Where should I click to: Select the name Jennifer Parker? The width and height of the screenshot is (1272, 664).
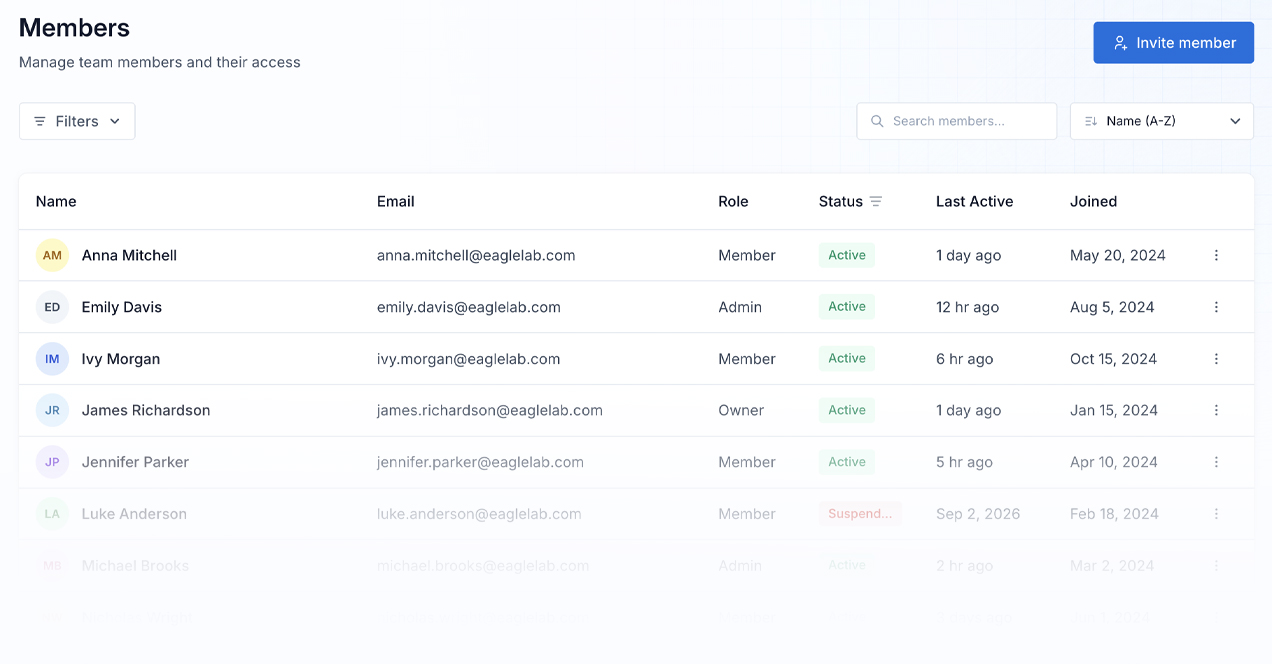135,462
